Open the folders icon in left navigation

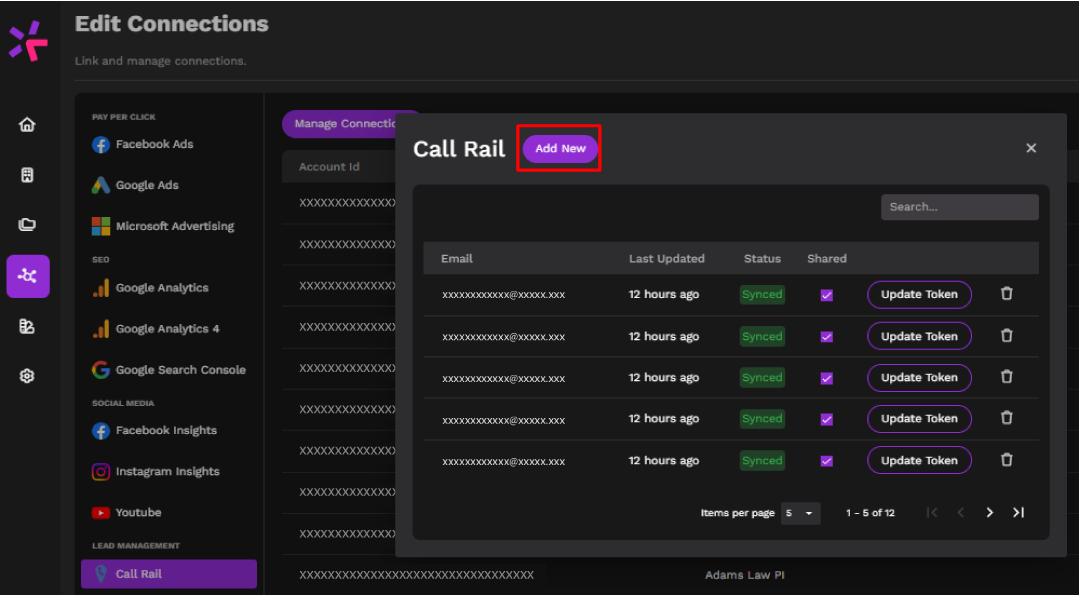pyautogui.click(x=27, y=224)
